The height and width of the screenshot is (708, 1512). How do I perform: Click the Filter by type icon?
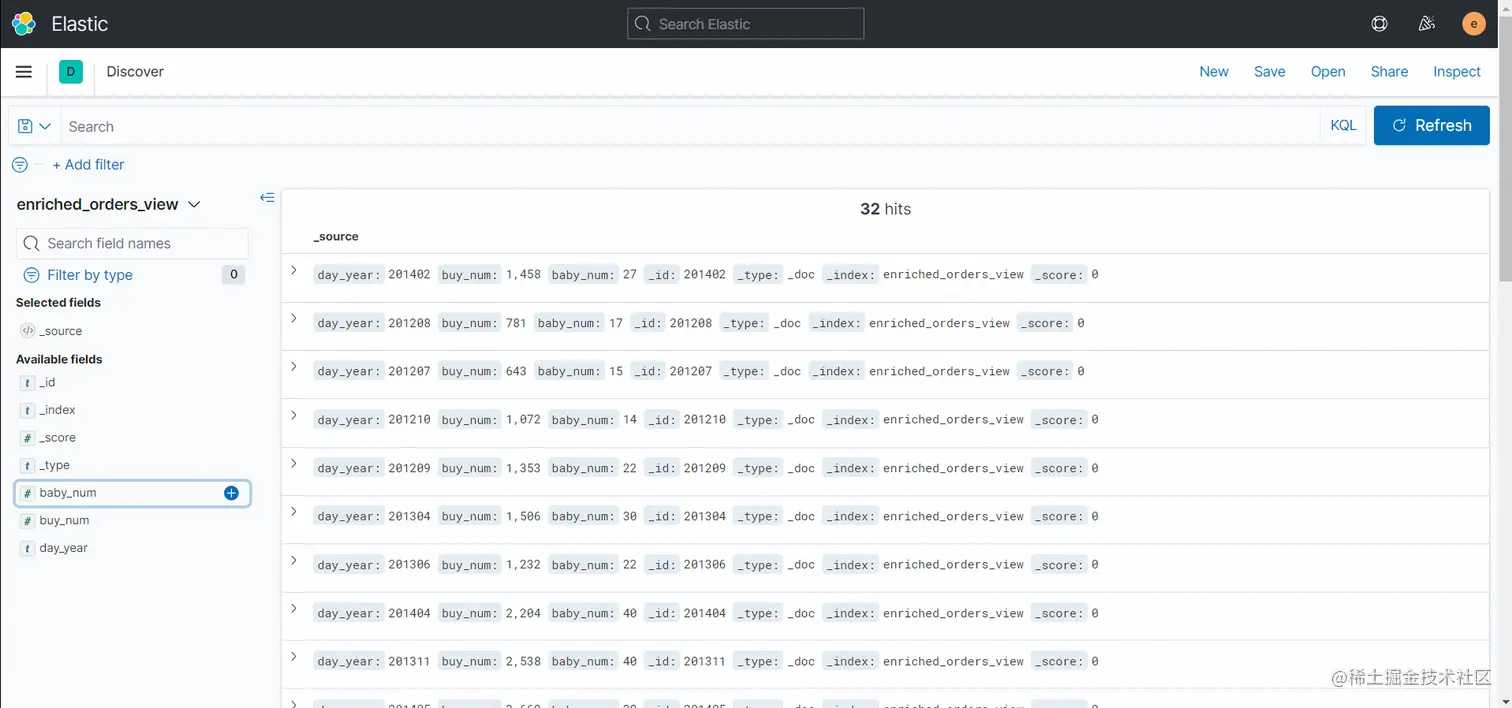(31, 275)
